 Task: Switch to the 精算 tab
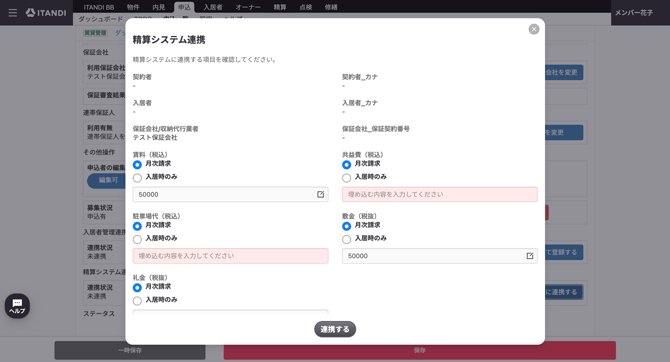[x=280, y=7]
